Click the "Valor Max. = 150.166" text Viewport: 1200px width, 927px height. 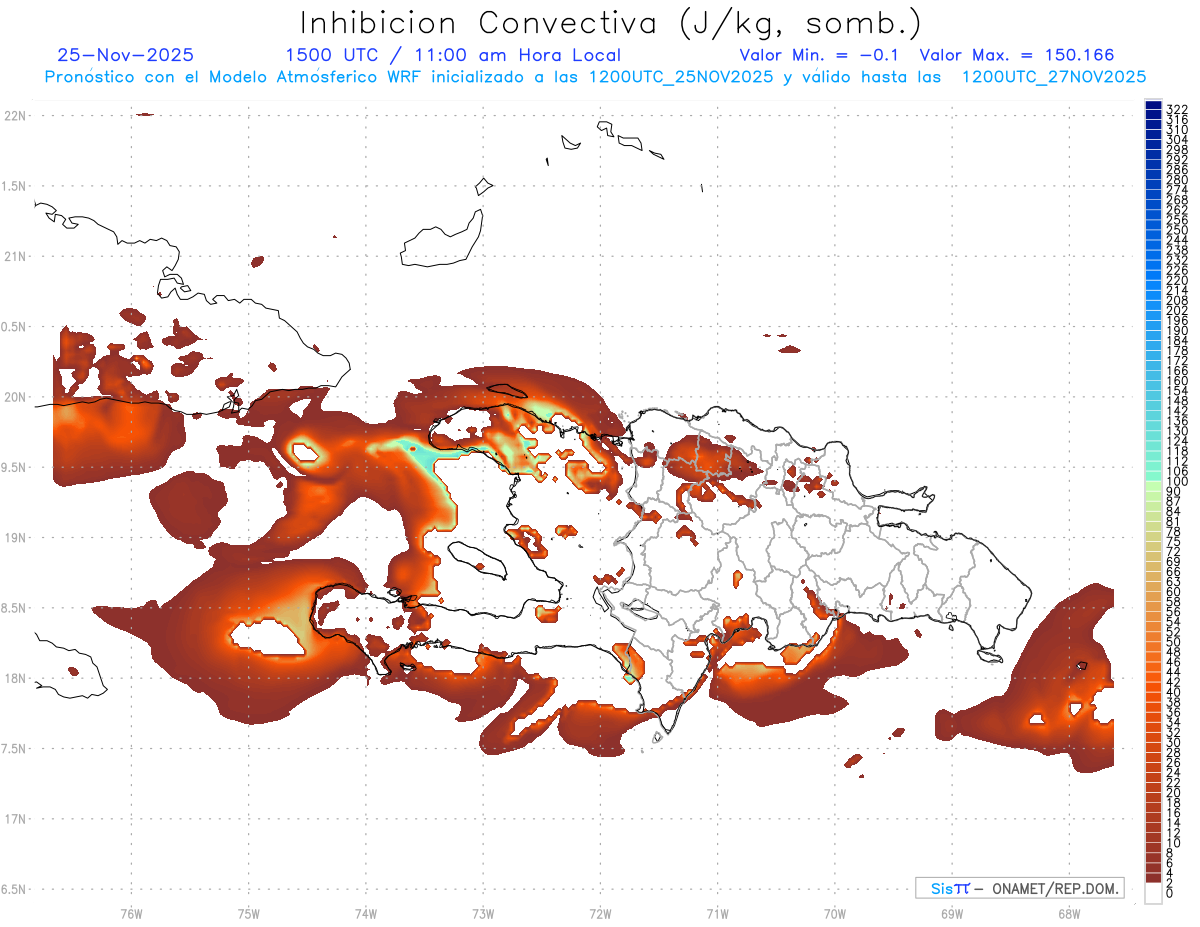coord(1017,55)
